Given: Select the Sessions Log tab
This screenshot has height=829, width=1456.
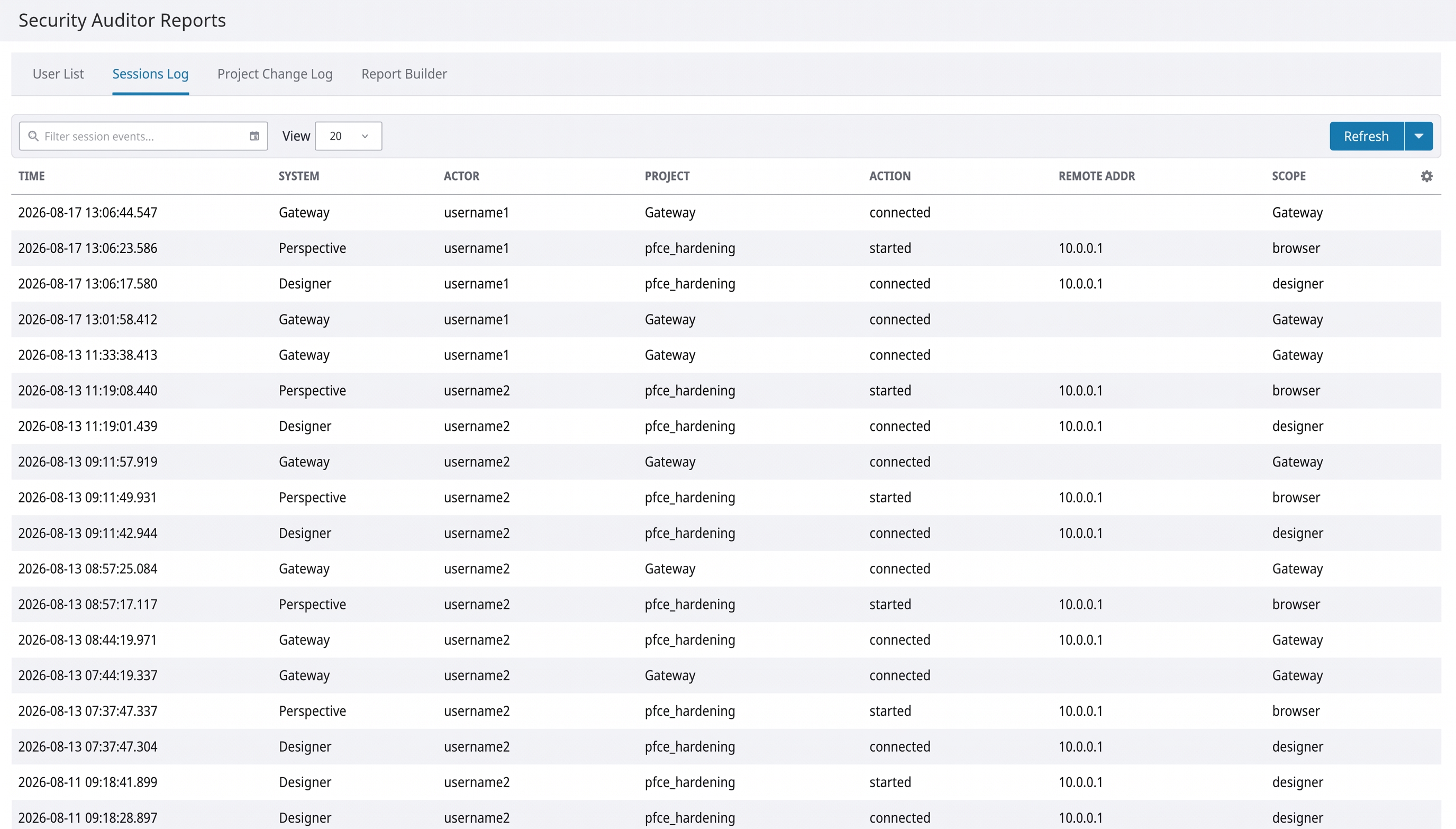Looking at the screenshot, I should (x=150, y=74).
